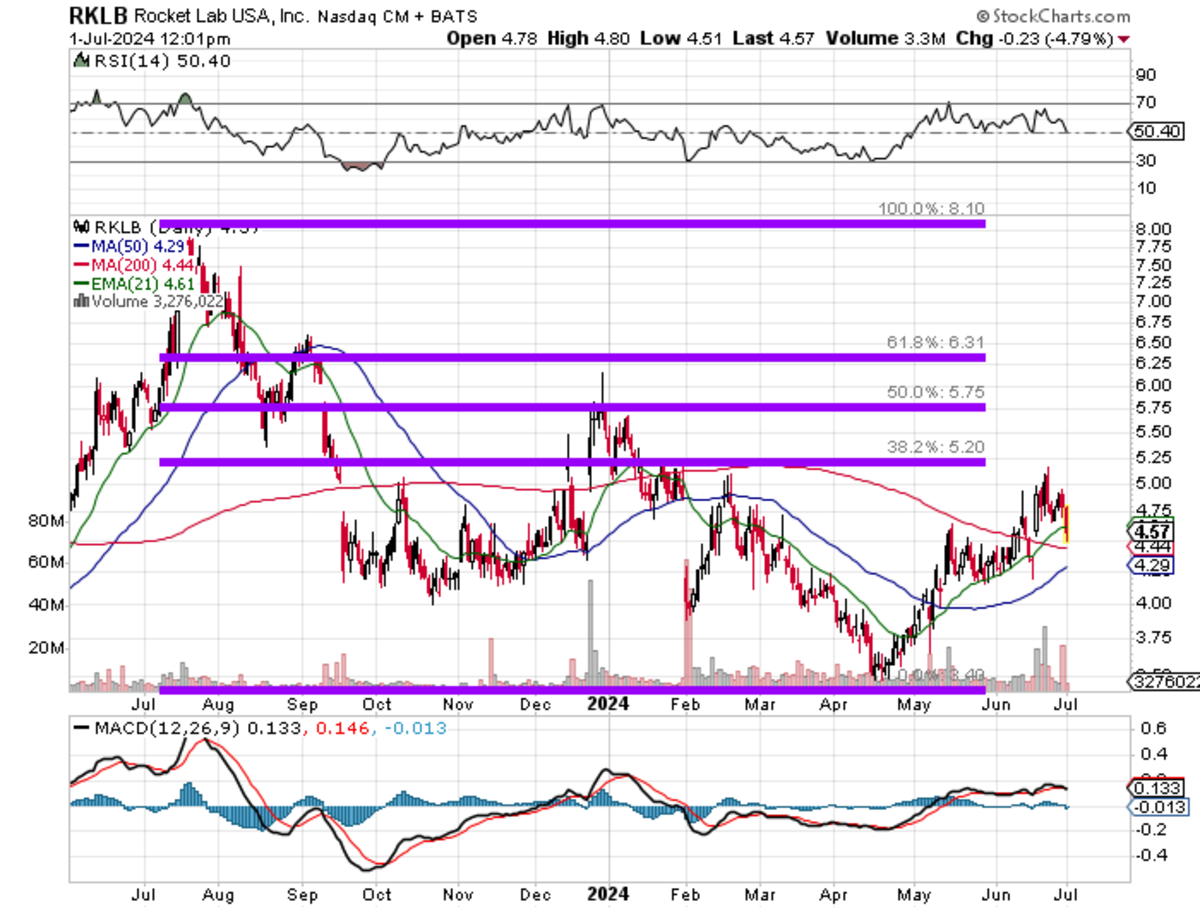
Task: Click the Oct label on the MACD time axis
Action: (377, 893)
